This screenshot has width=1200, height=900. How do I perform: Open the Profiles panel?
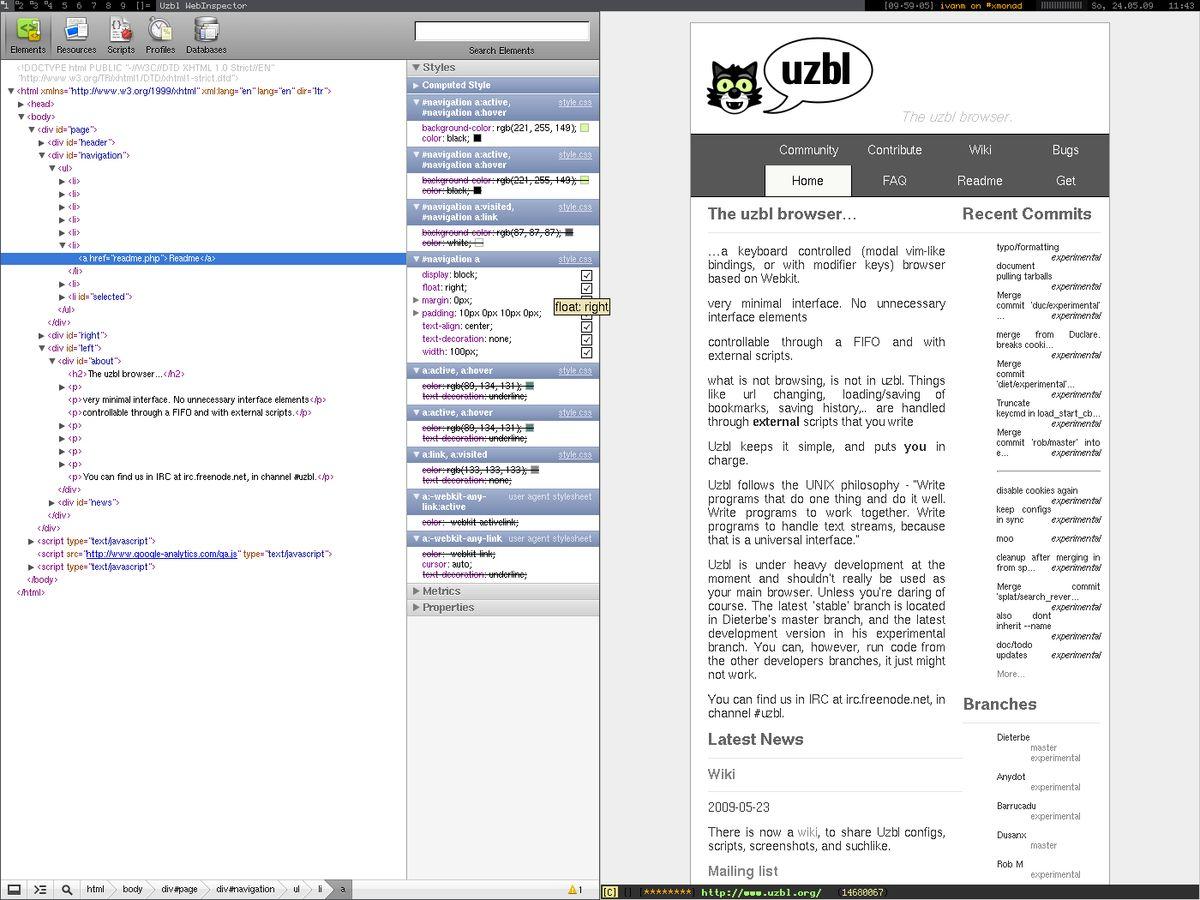pos(160,35)
